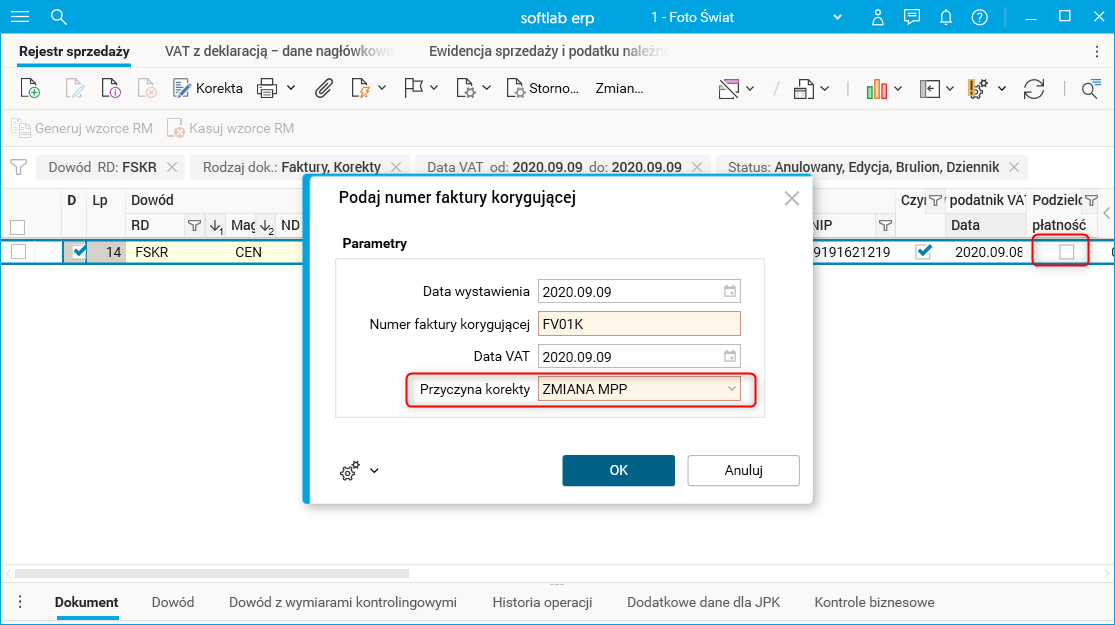Expand the company selector dropdown arrow
The image size is (1115, 625).
(838, 17)
